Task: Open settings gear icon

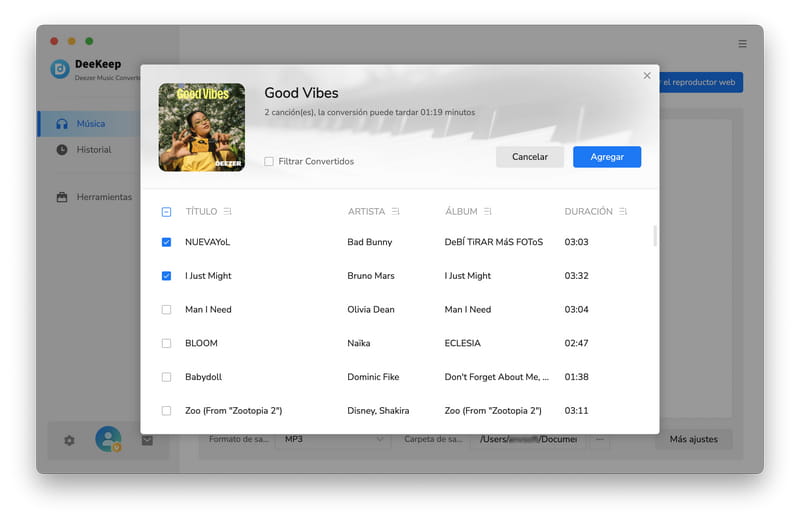Action: (x=69, y=440)
